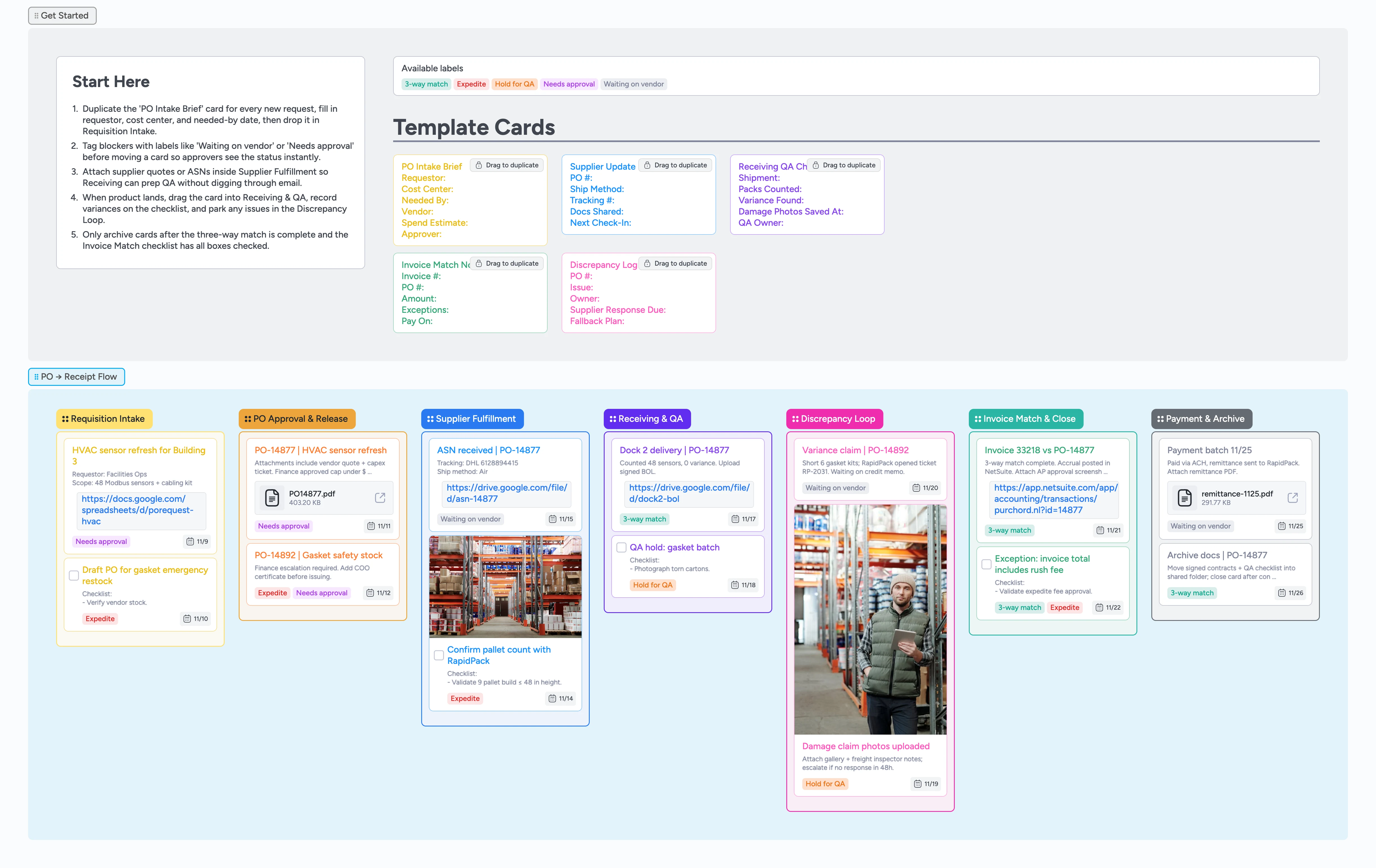Click the lock icon on PO Intake Brief template
The height and width of the screenshot is (868, 1376).
478,165
